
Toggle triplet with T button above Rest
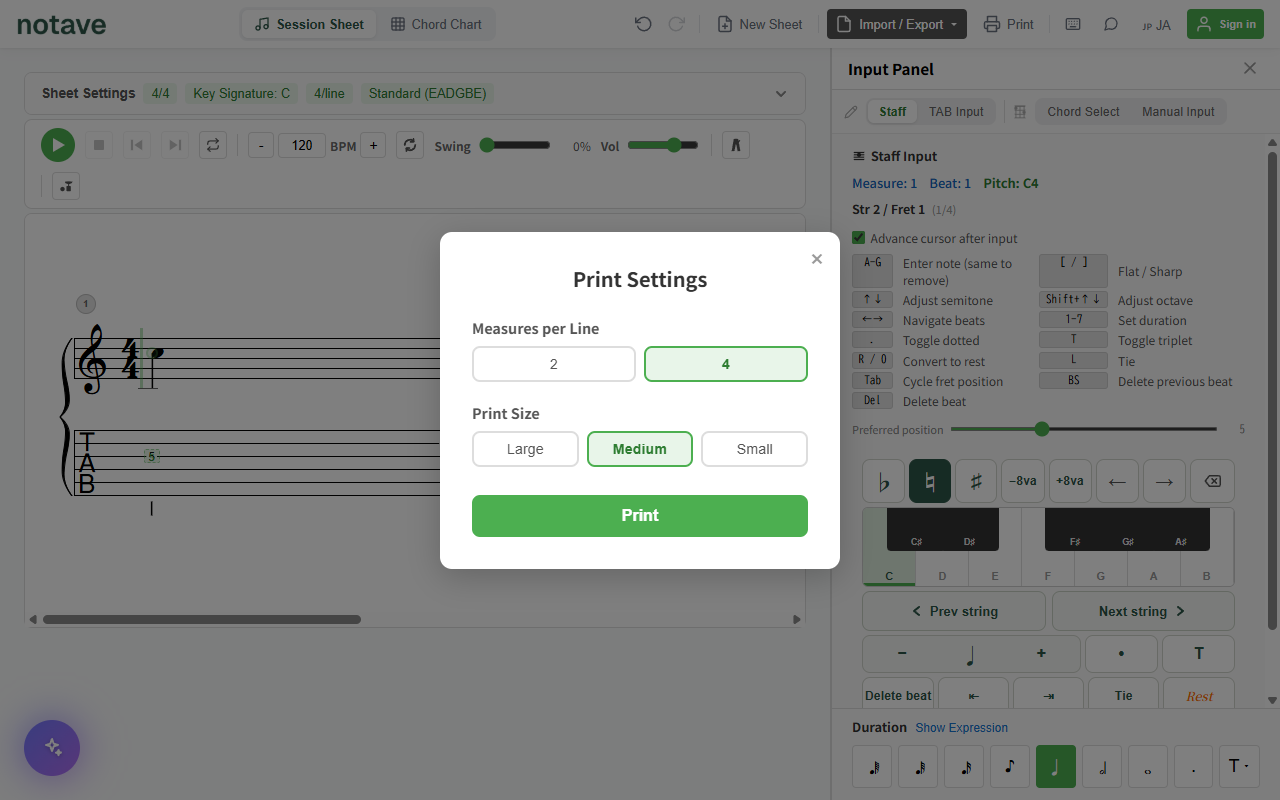(1199, 654)
